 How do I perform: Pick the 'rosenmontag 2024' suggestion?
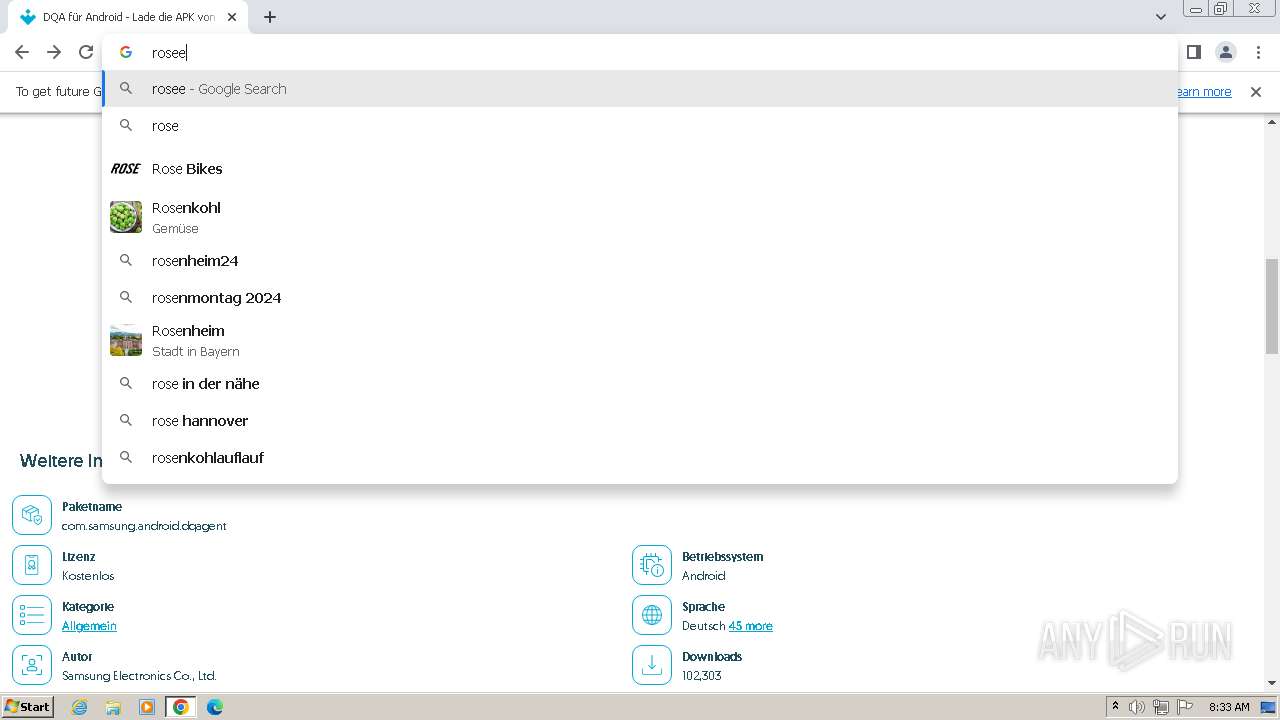coord(640,298)
